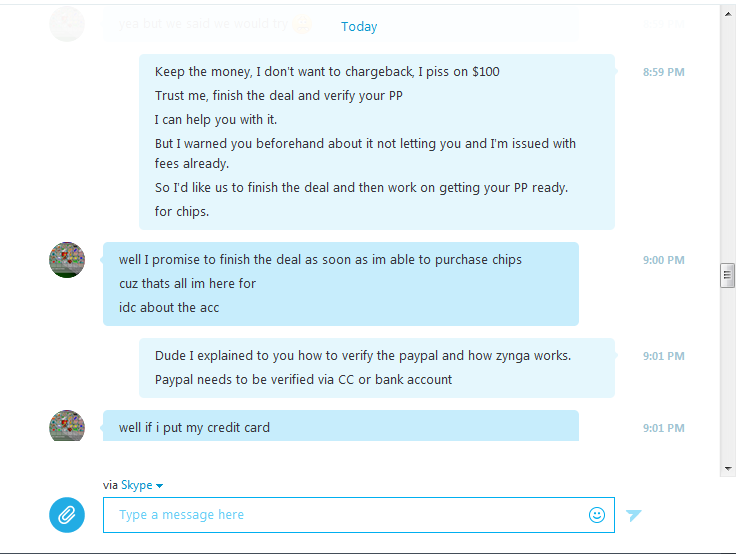Click the message about verifying paypal via CC
This screenshot has width=736, height=554.
(303, 379)
